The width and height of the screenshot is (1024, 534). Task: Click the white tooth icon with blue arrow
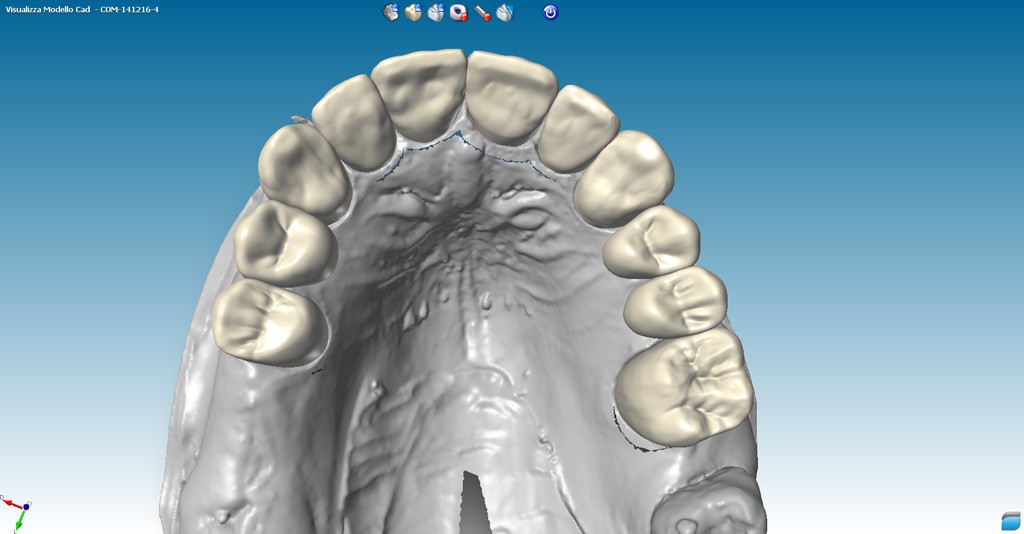pos(436,12)
